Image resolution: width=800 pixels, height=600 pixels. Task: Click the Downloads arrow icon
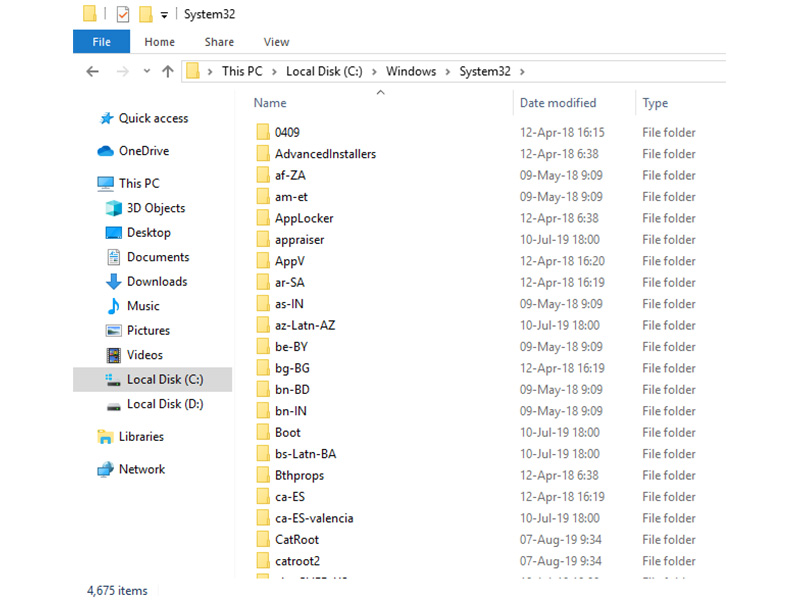(113, 282)
